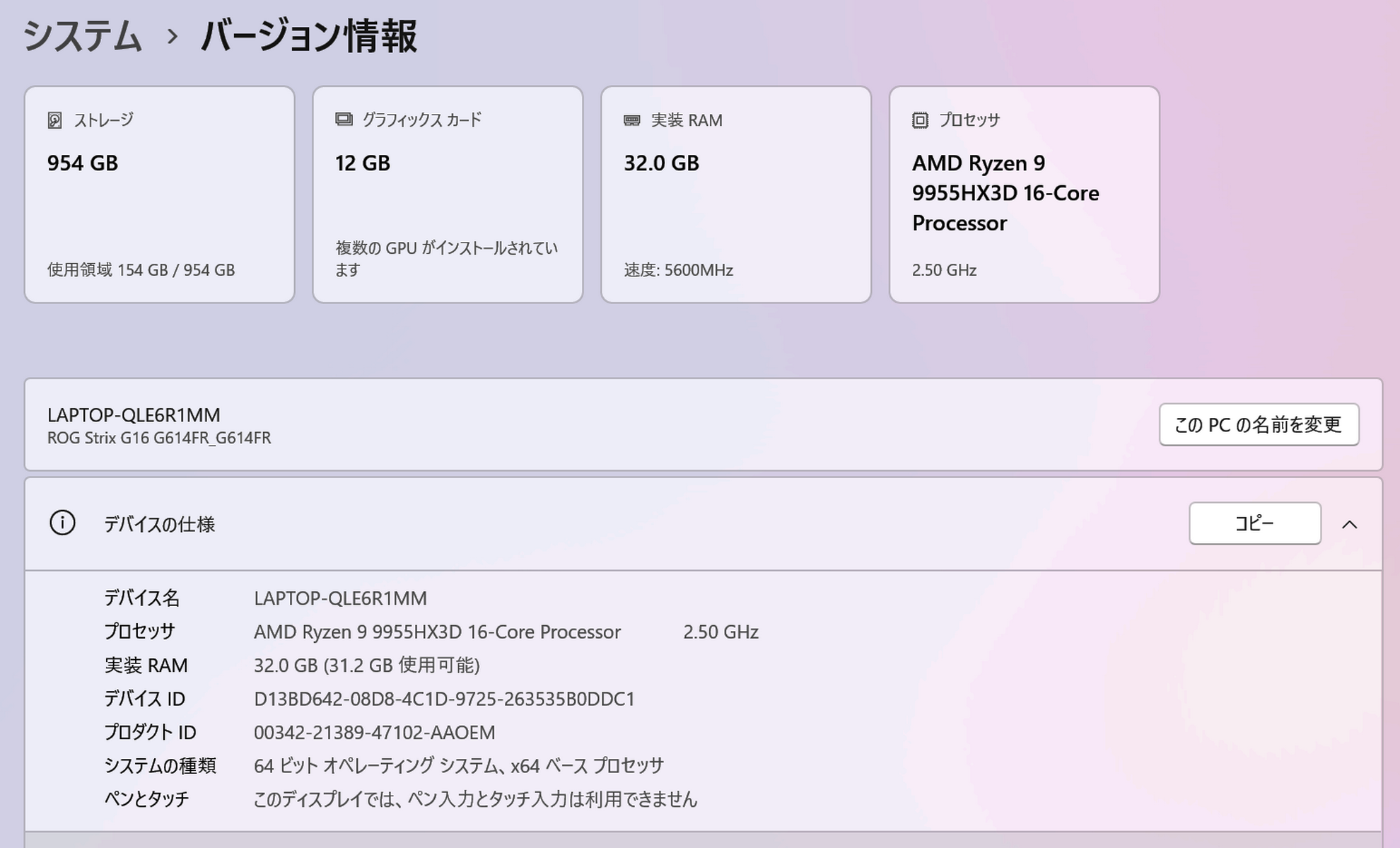Click the breadcrumb arrow after システム

[x=172, y=36]
